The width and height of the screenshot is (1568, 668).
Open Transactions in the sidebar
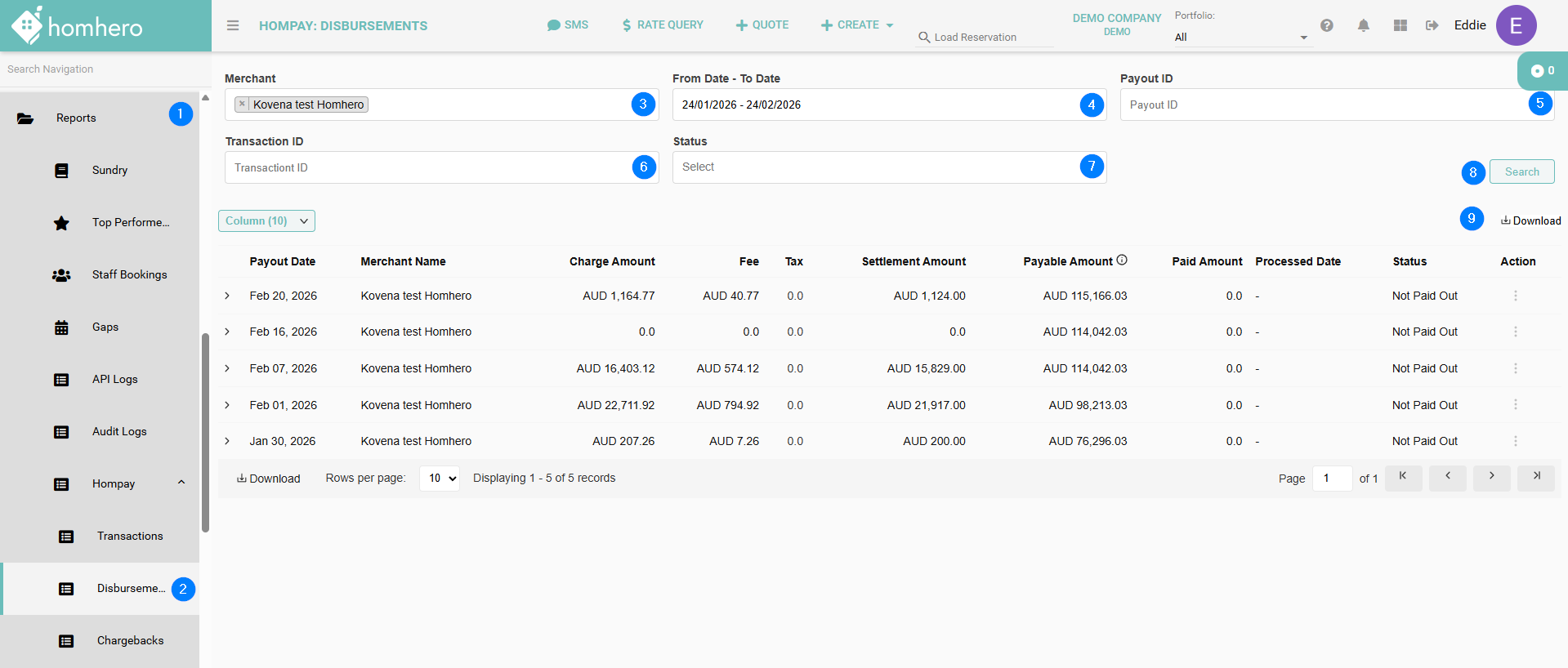(130, 536)
